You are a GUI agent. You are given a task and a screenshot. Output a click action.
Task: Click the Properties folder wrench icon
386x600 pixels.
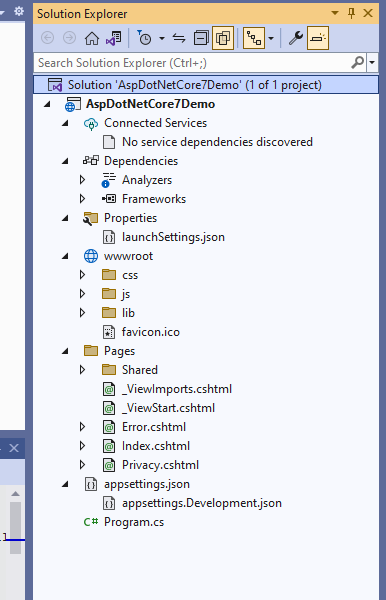pyautogui.click(x=91, y=218)
